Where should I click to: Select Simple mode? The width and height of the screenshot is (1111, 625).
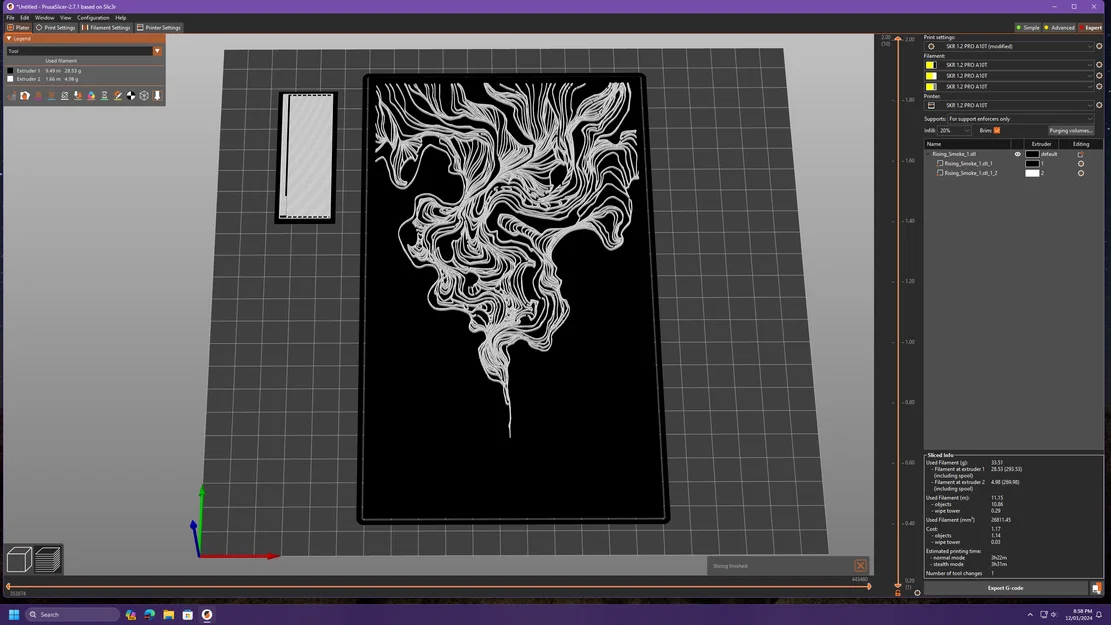(x=1027, y=28)
